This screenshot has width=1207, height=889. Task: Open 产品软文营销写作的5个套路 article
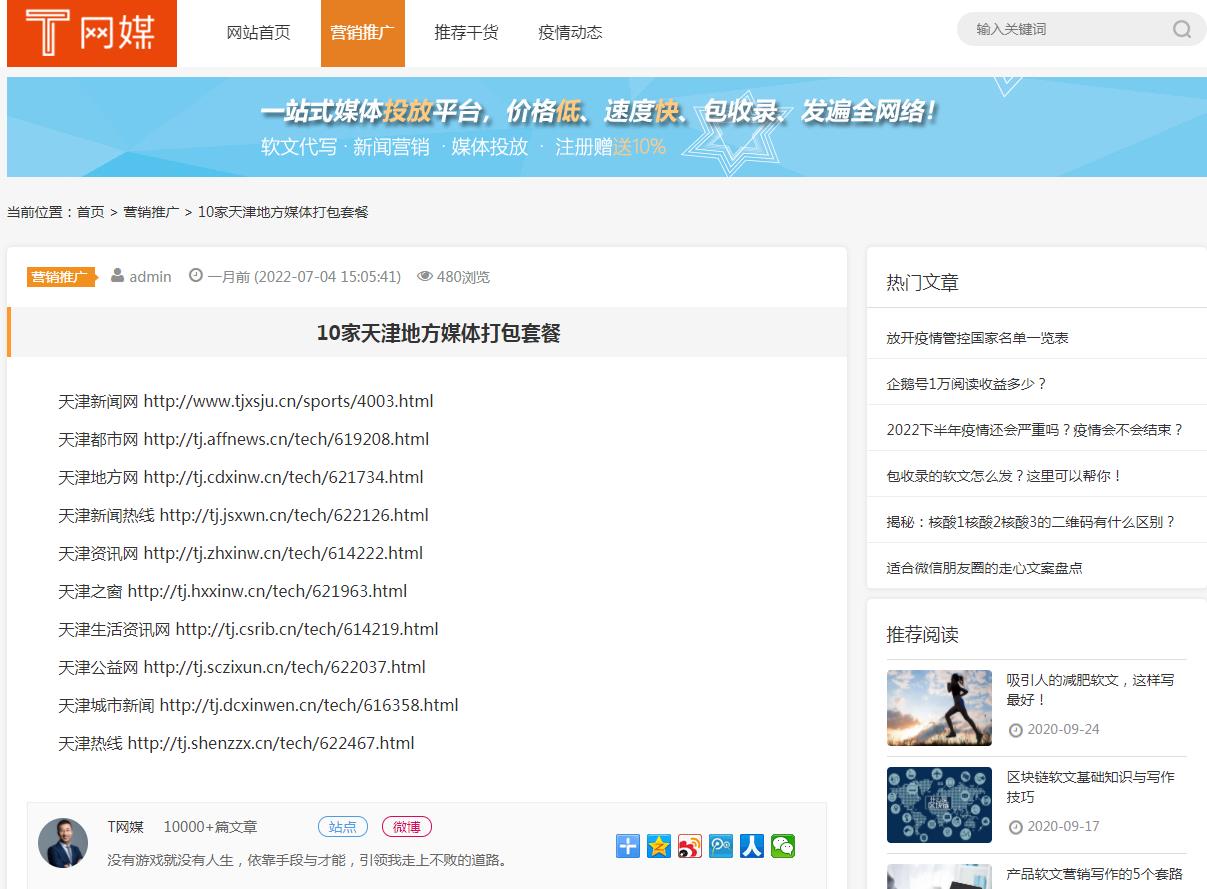(x=1095, y=874)
